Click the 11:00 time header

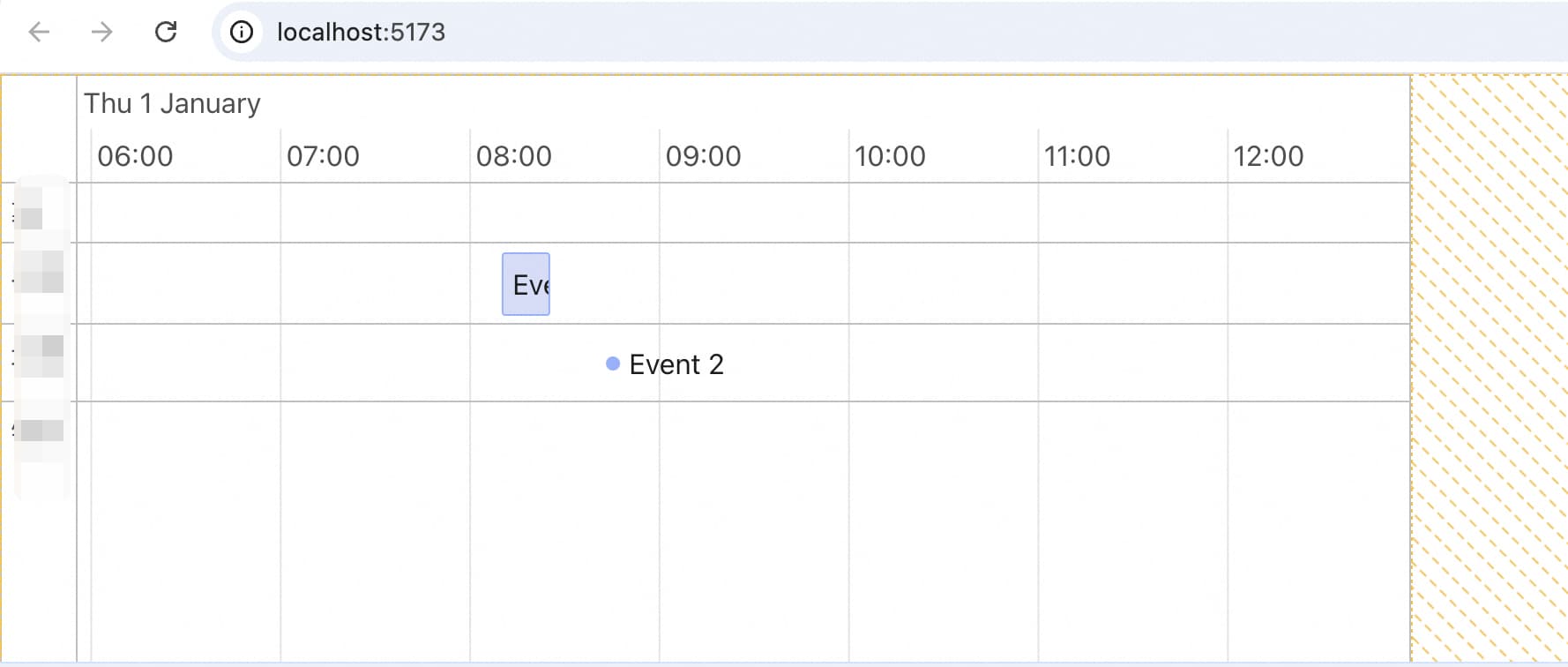coord(1077,156)
